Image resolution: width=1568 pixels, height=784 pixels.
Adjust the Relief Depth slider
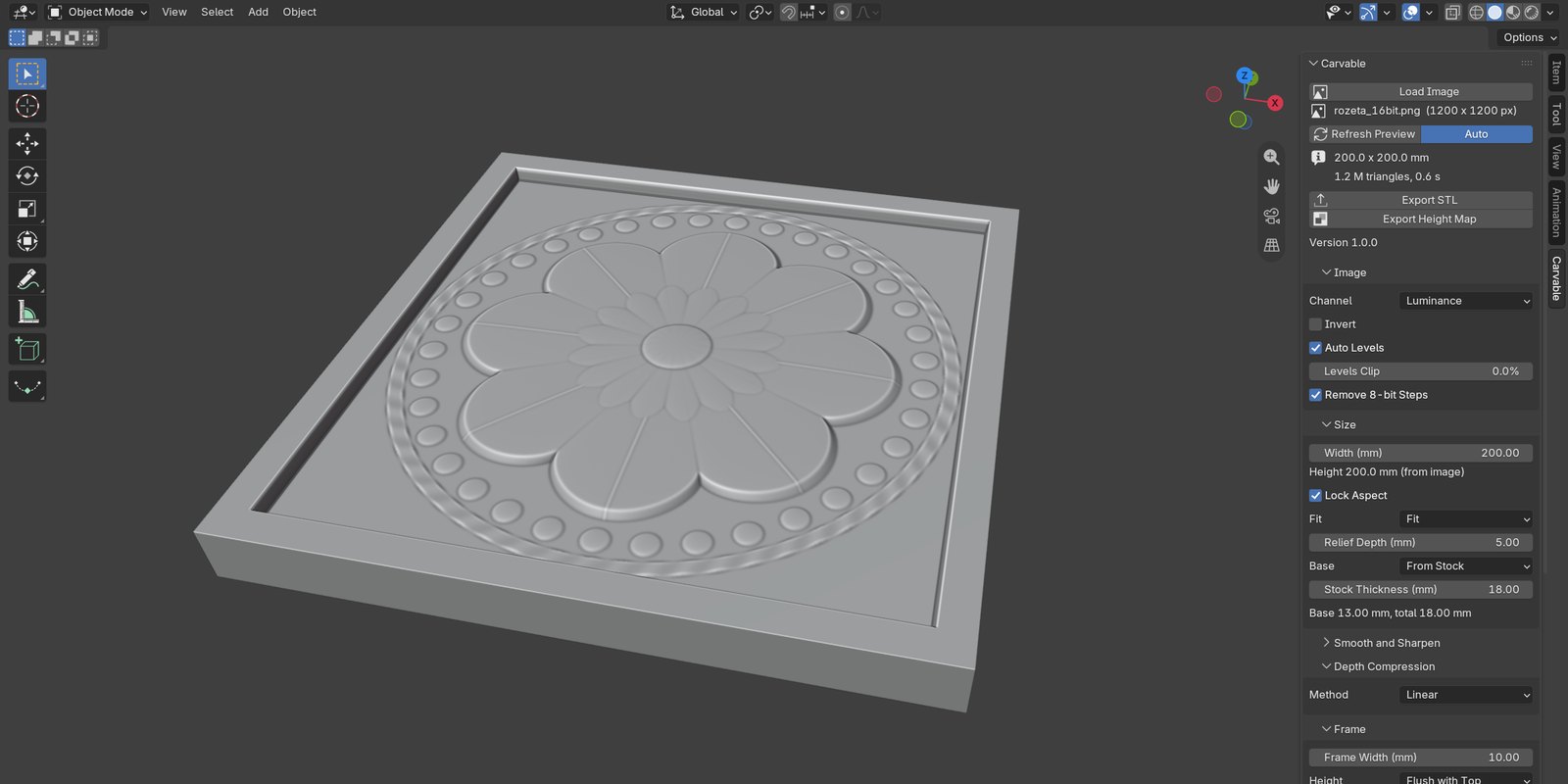point(1421,543)
